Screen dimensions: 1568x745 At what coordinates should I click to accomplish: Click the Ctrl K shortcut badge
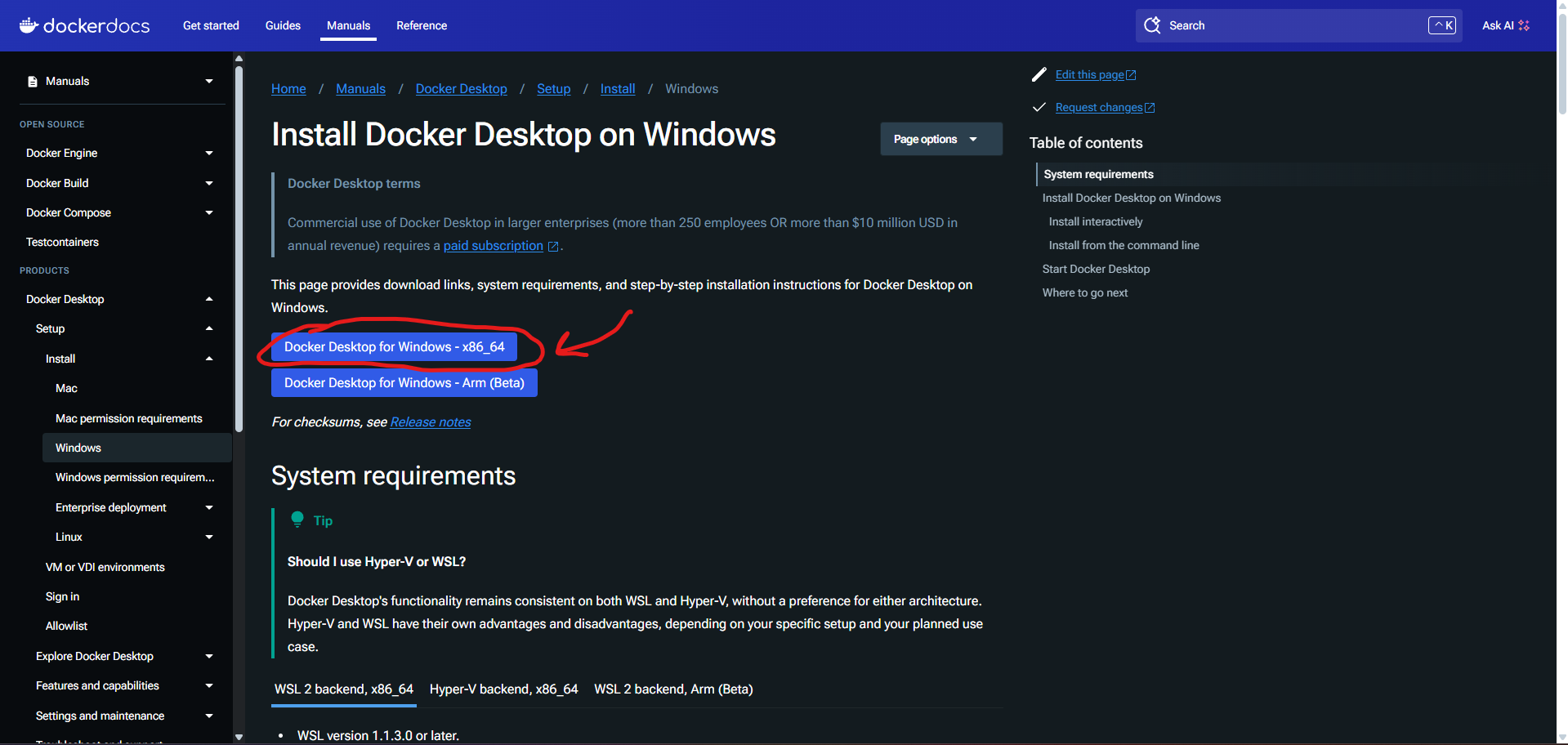[1442, 25]
